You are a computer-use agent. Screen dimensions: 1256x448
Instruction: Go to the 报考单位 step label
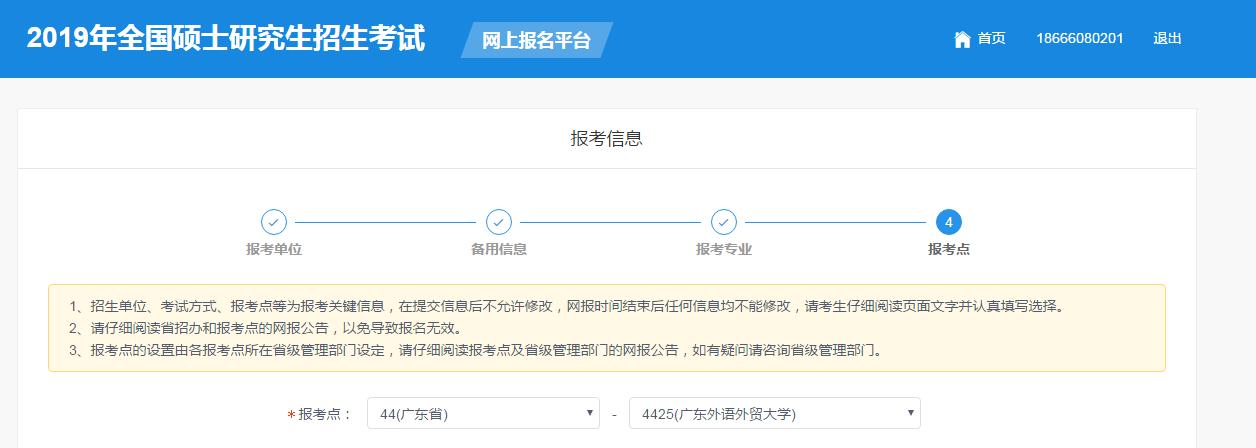(274, 249)
